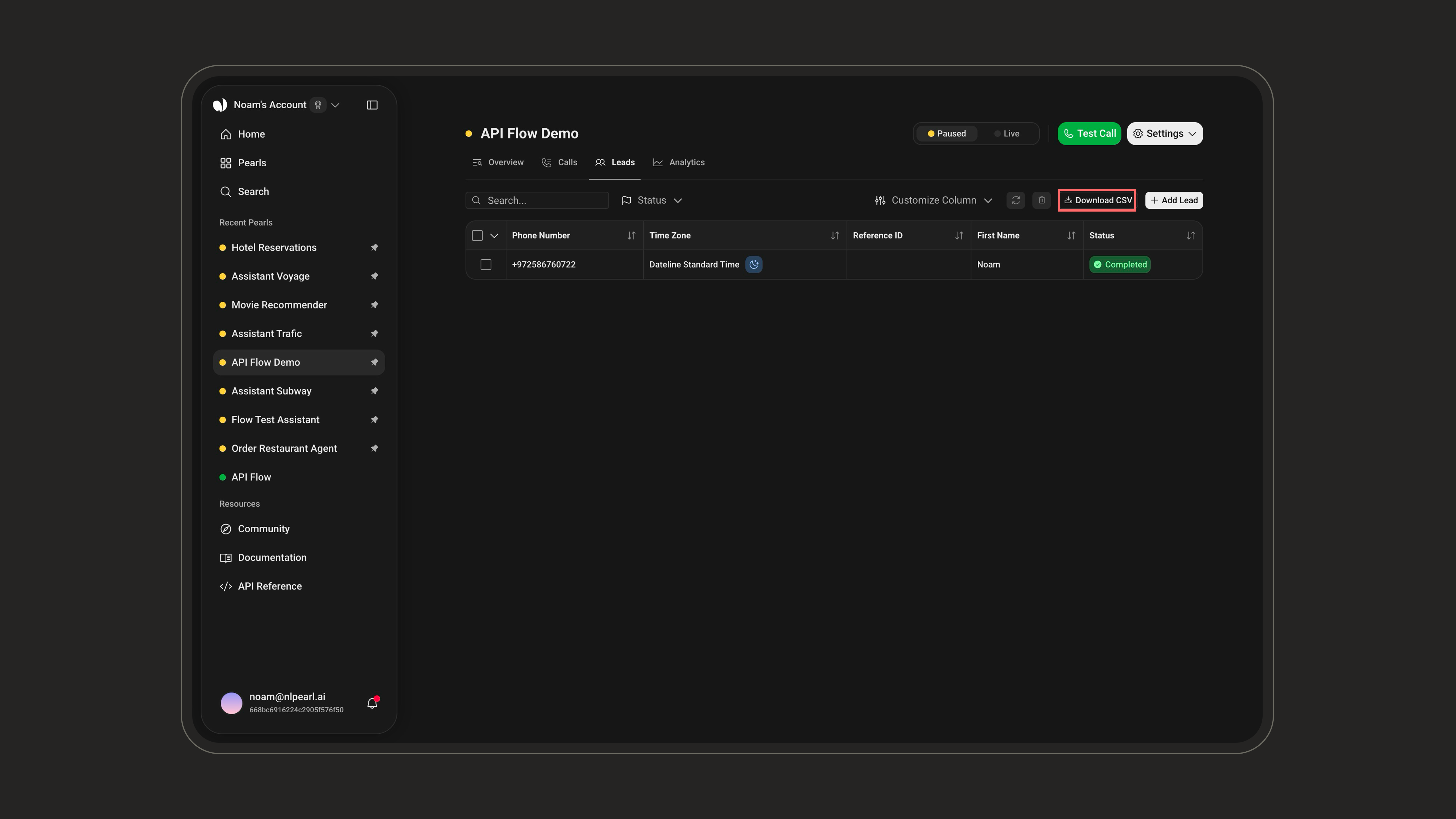Viewport: 1456px width, 819px height.
Task: Open the API Reference link
Action: 299,586
